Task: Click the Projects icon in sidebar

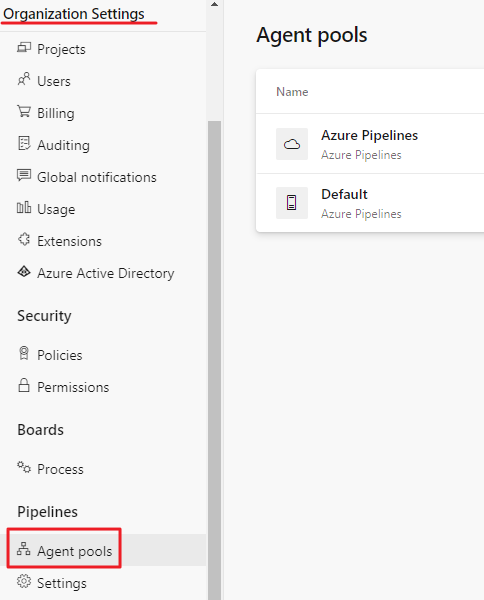Action: (24, 48)
